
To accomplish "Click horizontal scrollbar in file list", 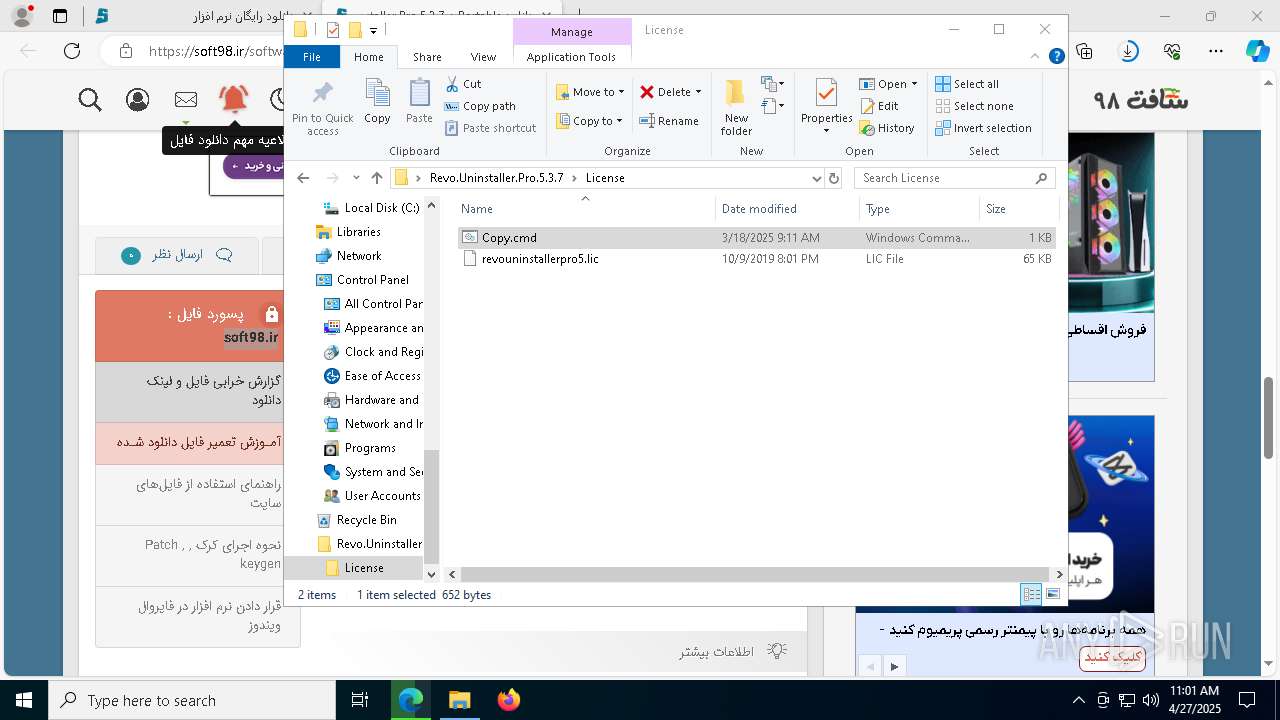I will click(x=756, y=575).
